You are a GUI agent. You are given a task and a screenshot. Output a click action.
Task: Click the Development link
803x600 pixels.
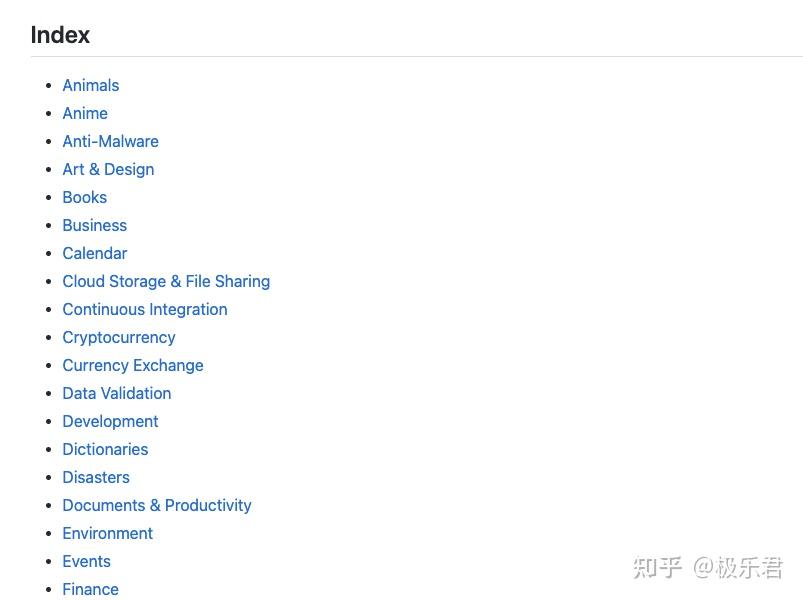click(x=110, y=421)
